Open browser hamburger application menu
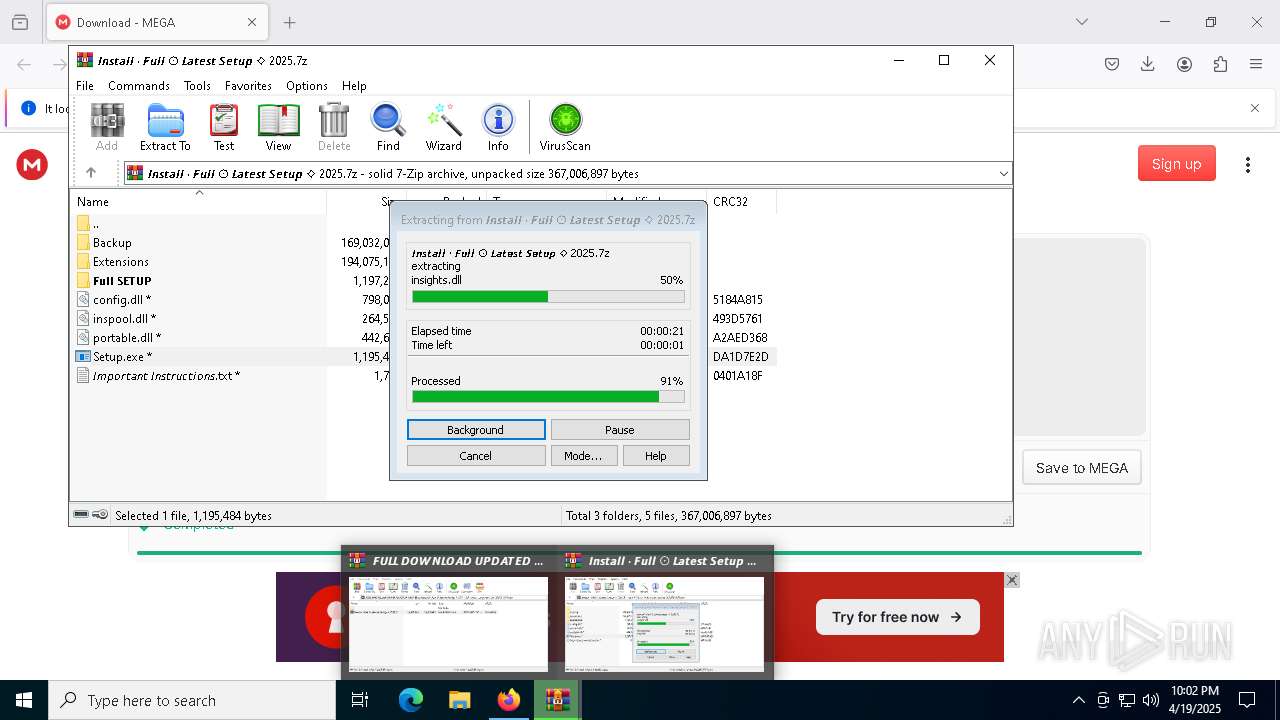Image resolution: width=1280 pixels, height=720 pixels. [x=1256, y=64]
